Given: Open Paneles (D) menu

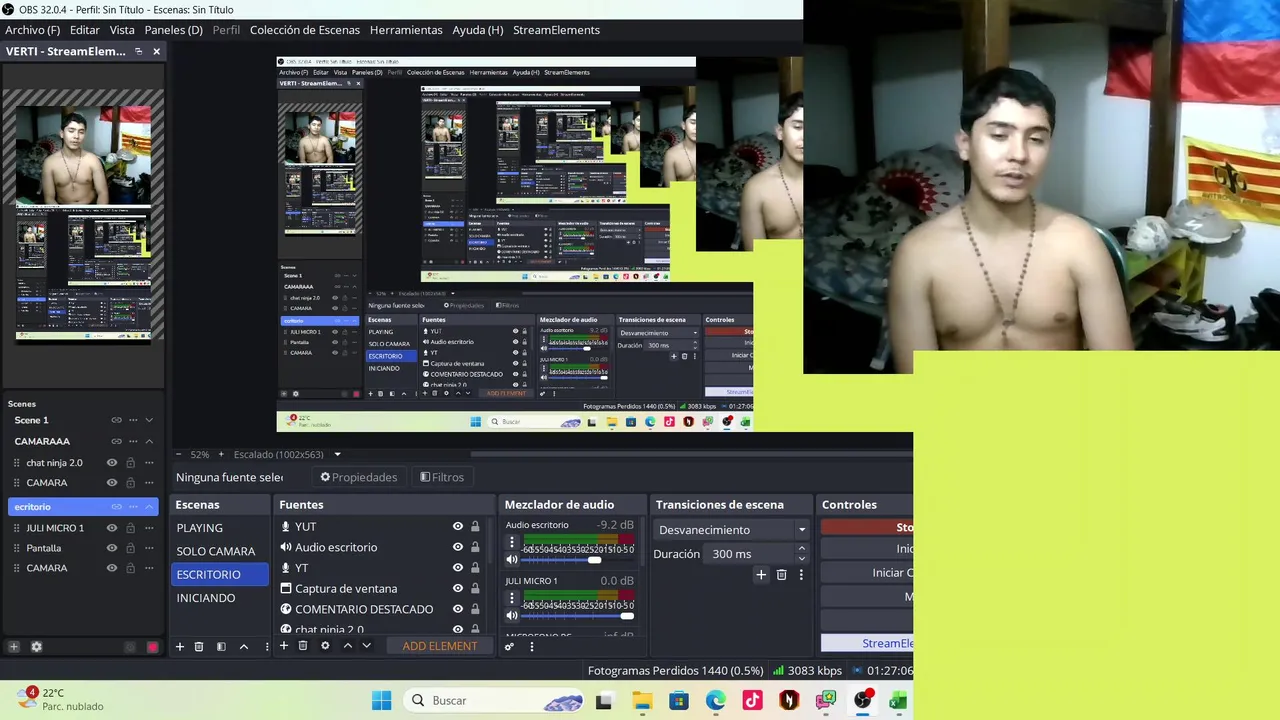Looking at the screenshot, I should click(173, 30).
